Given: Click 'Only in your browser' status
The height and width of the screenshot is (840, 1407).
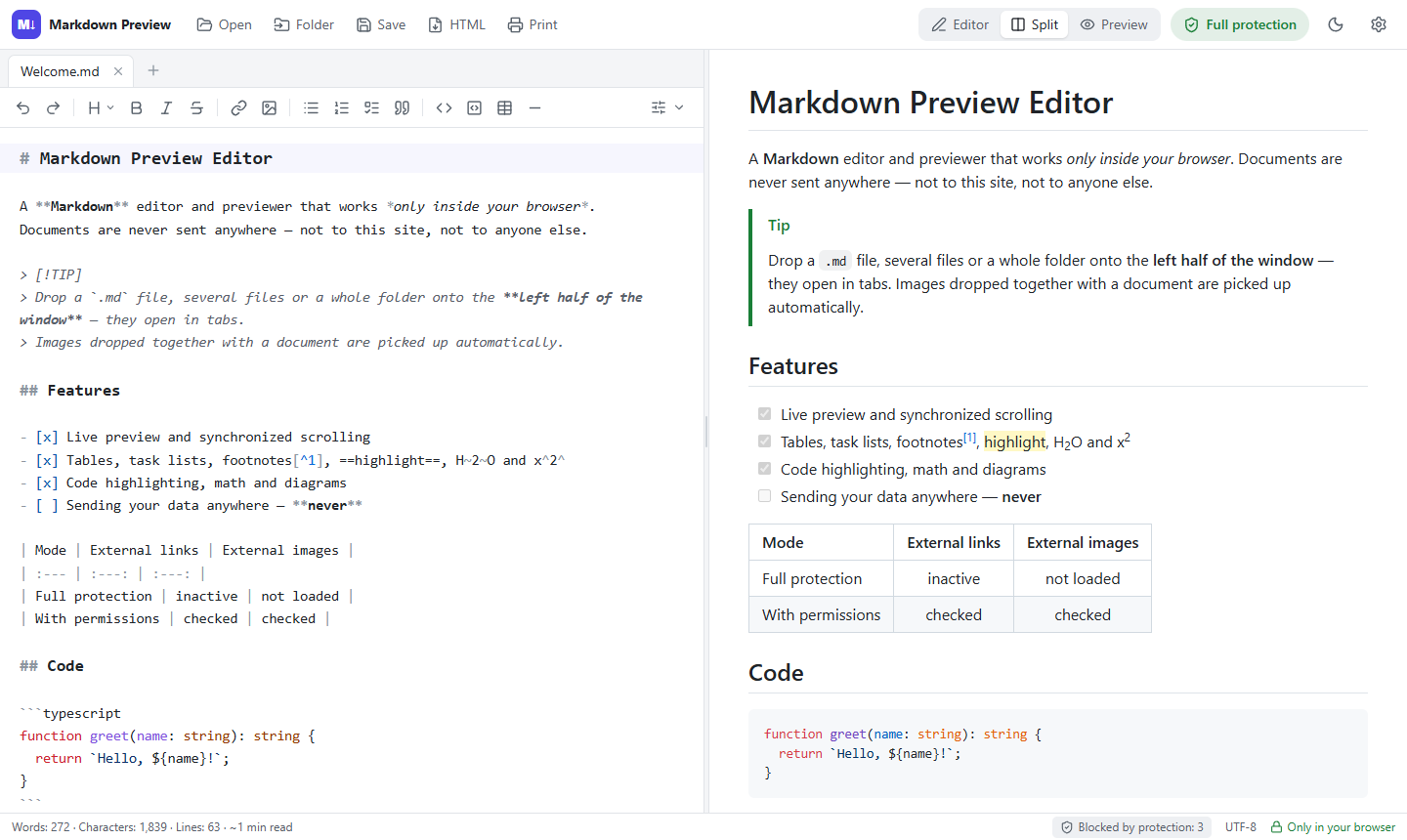Looking at the screenshot, I should tap(1333, 827).
